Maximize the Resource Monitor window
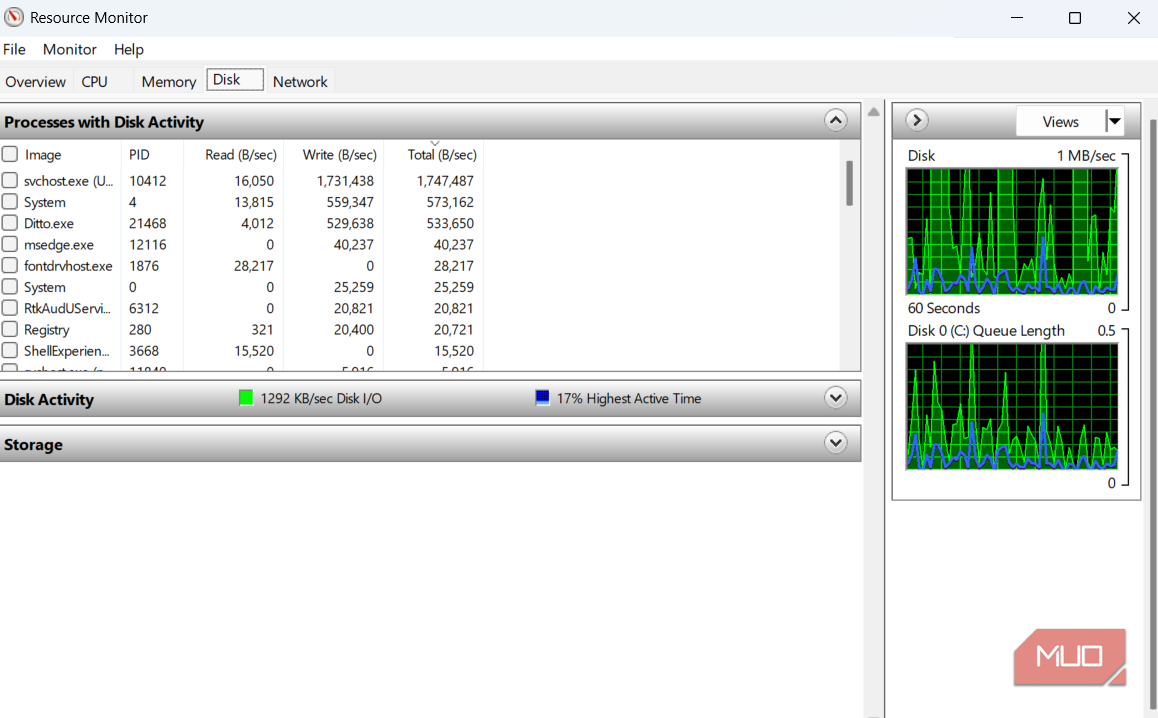Screen dimensions: 1158x718 (x=1075, y=18)
